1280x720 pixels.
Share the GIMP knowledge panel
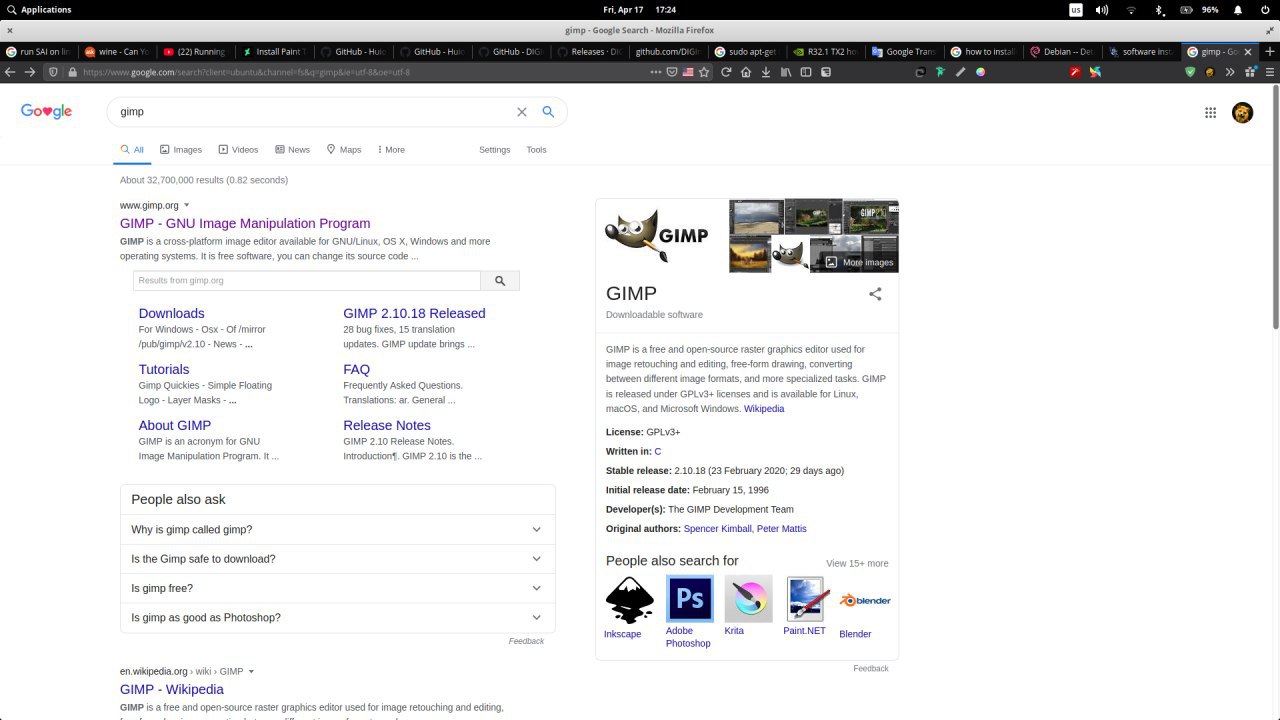point(875,294)
